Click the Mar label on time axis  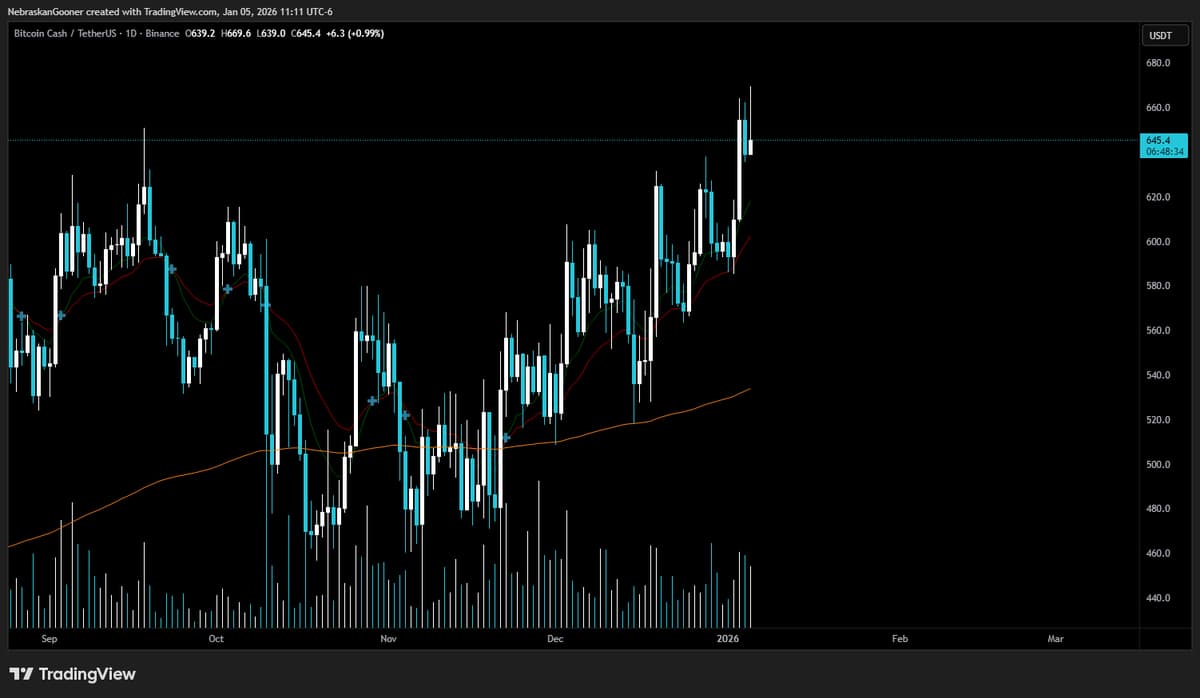coord(1055,638)
